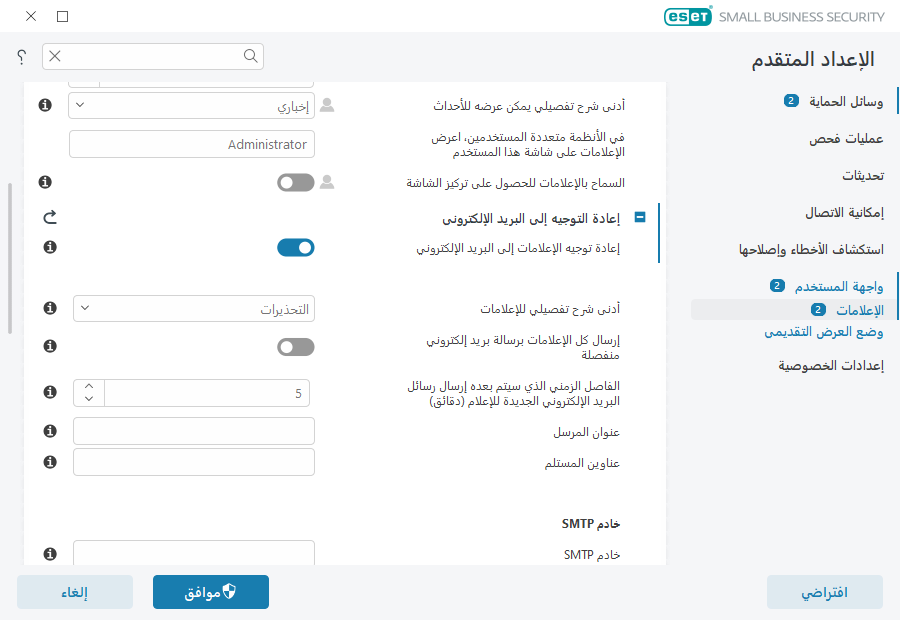
Task: Click the badge 2 next to واجهة المستخدم
Action: 777,285
